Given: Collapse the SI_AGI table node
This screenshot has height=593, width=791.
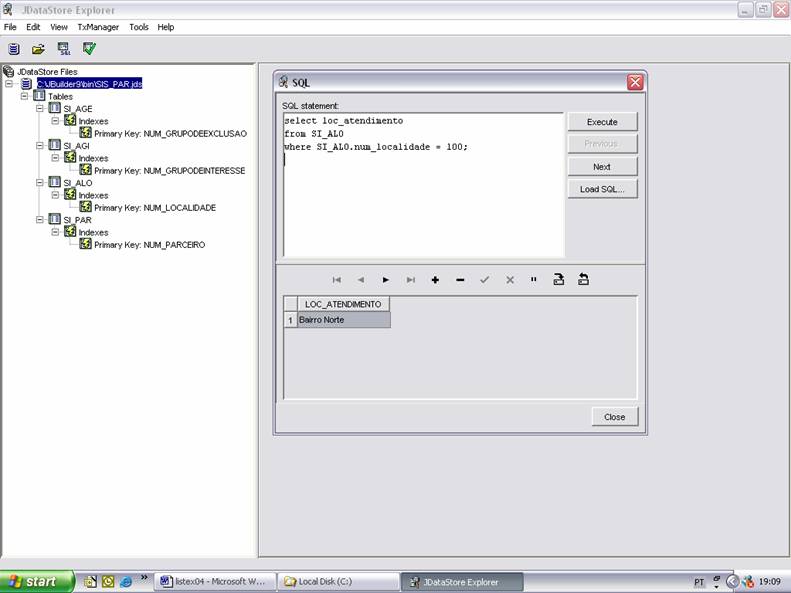Looking at the screenshot, I should tap(40, 145).
